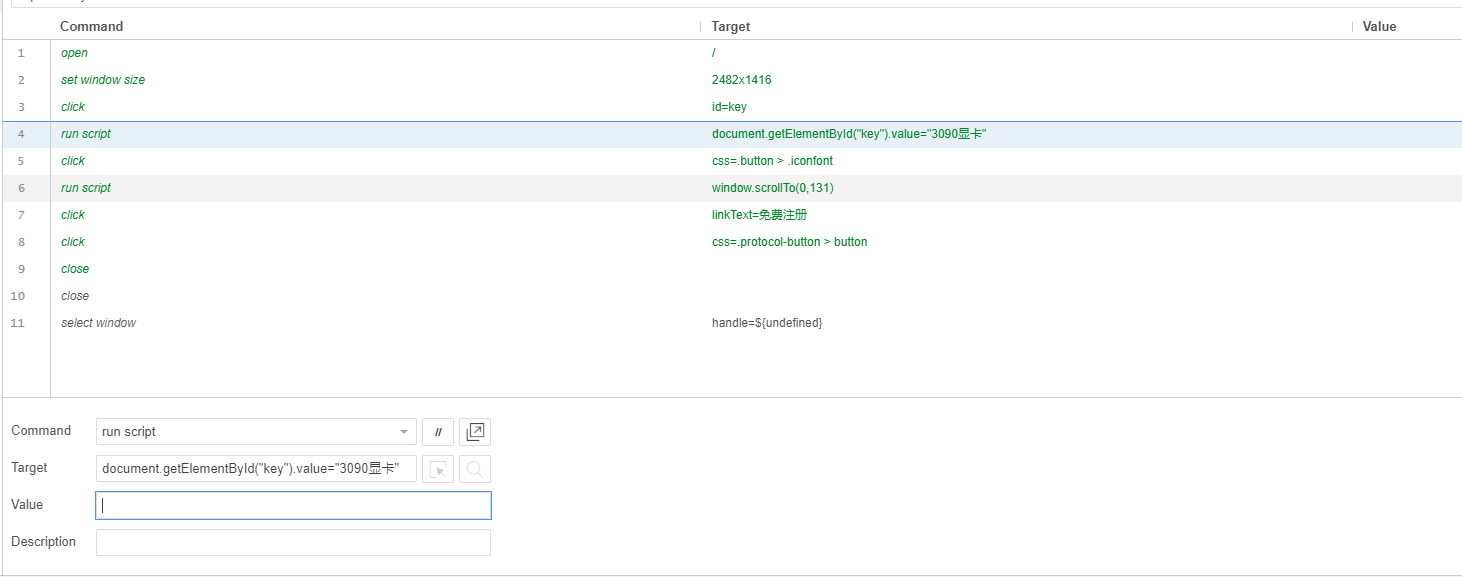
Task: Click the open new window configuration icon
Action: 475,432
